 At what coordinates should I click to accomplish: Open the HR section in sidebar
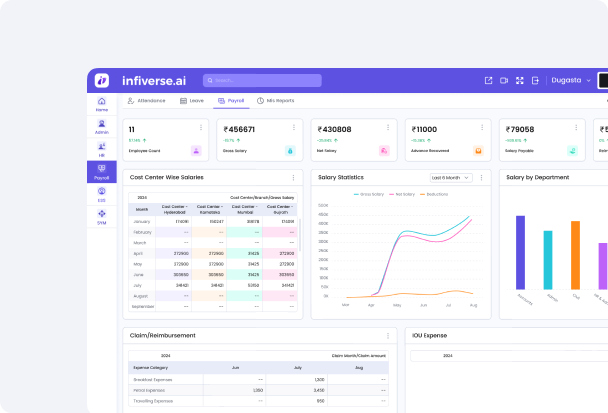[x=102, y=149]
